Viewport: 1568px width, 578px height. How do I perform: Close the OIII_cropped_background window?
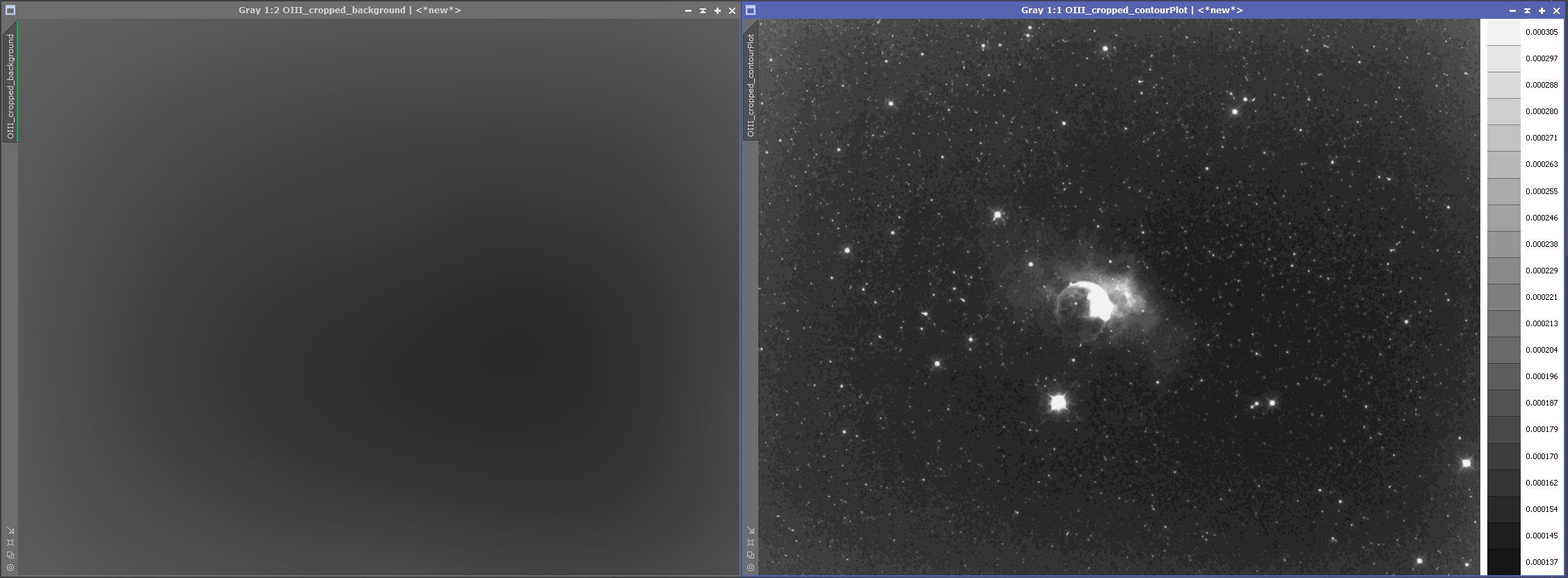(x=732, y=10)
